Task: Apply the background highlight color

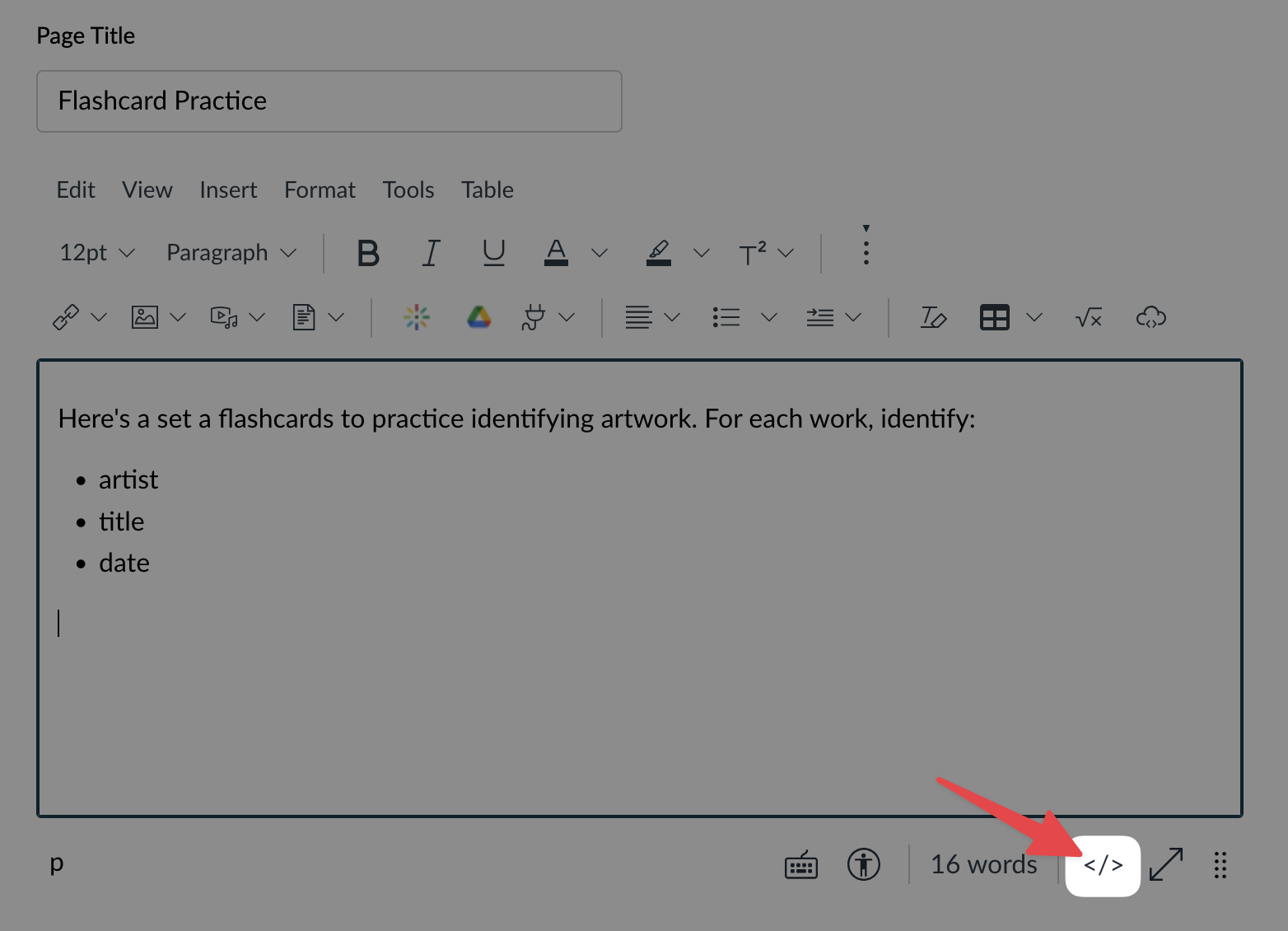Action: [x=658, y=253]
